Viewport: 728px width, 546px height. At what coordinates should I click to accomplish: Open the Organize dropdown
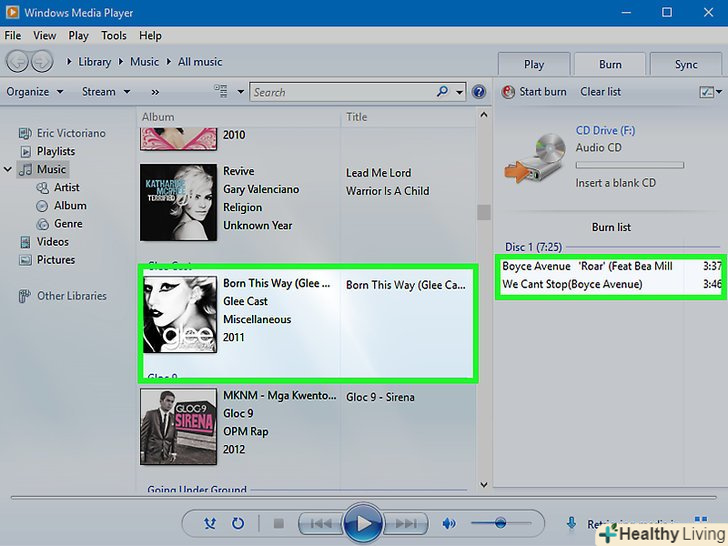coord(35,91)
